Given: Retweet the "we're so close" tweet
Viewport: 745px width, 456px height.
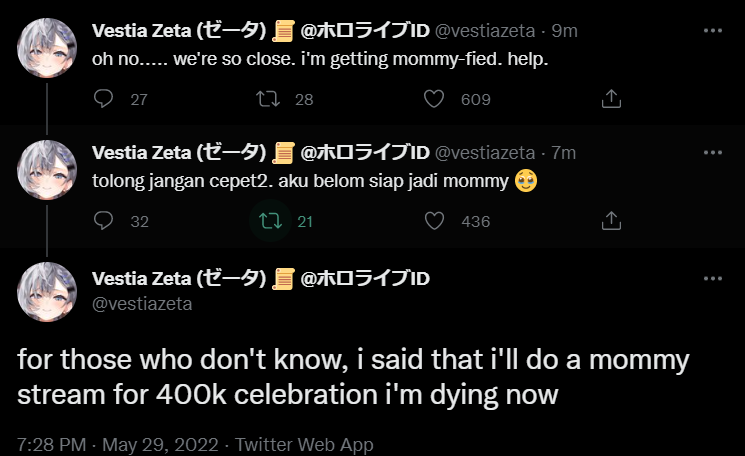Looking at the screenshot, I should 269,99.
